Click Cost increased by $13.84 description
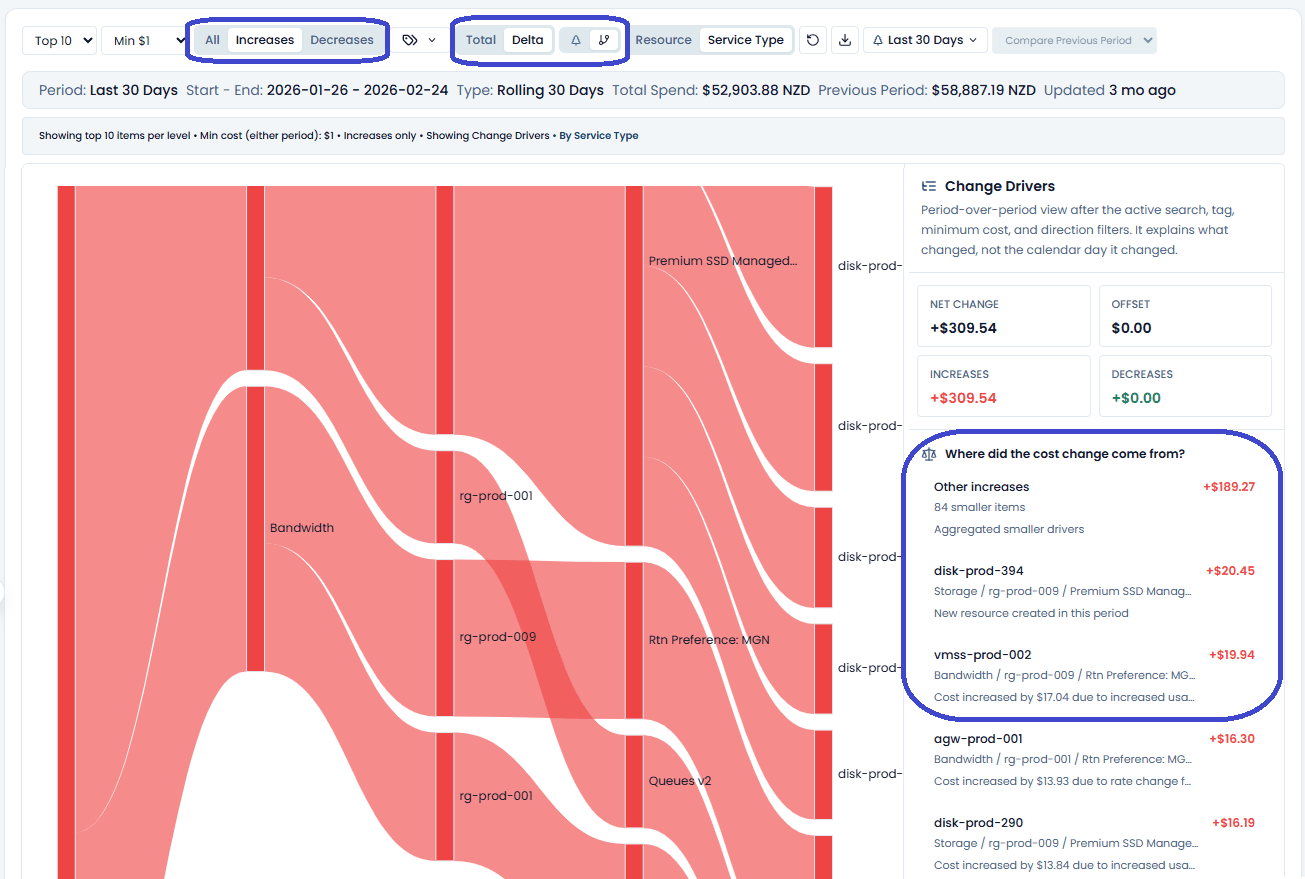The height and width of the screenshot is (879, 1305). tap(1064, 865)
